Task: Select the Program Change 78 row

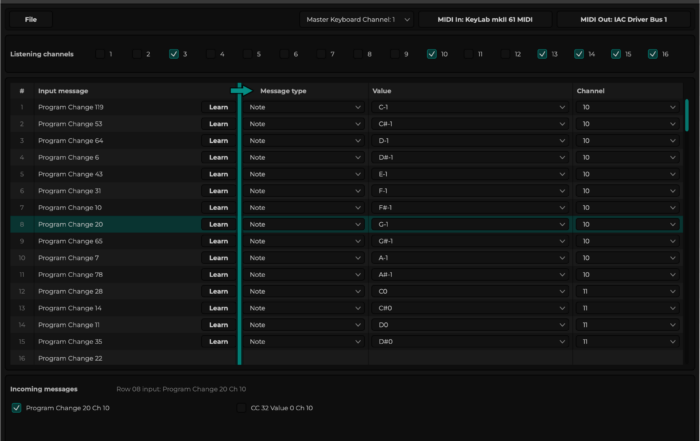Action: coord(346,275)
